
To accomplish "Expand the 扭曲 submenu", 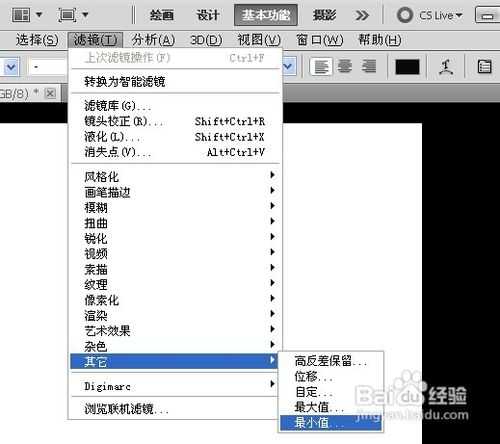I will point(176,222).
